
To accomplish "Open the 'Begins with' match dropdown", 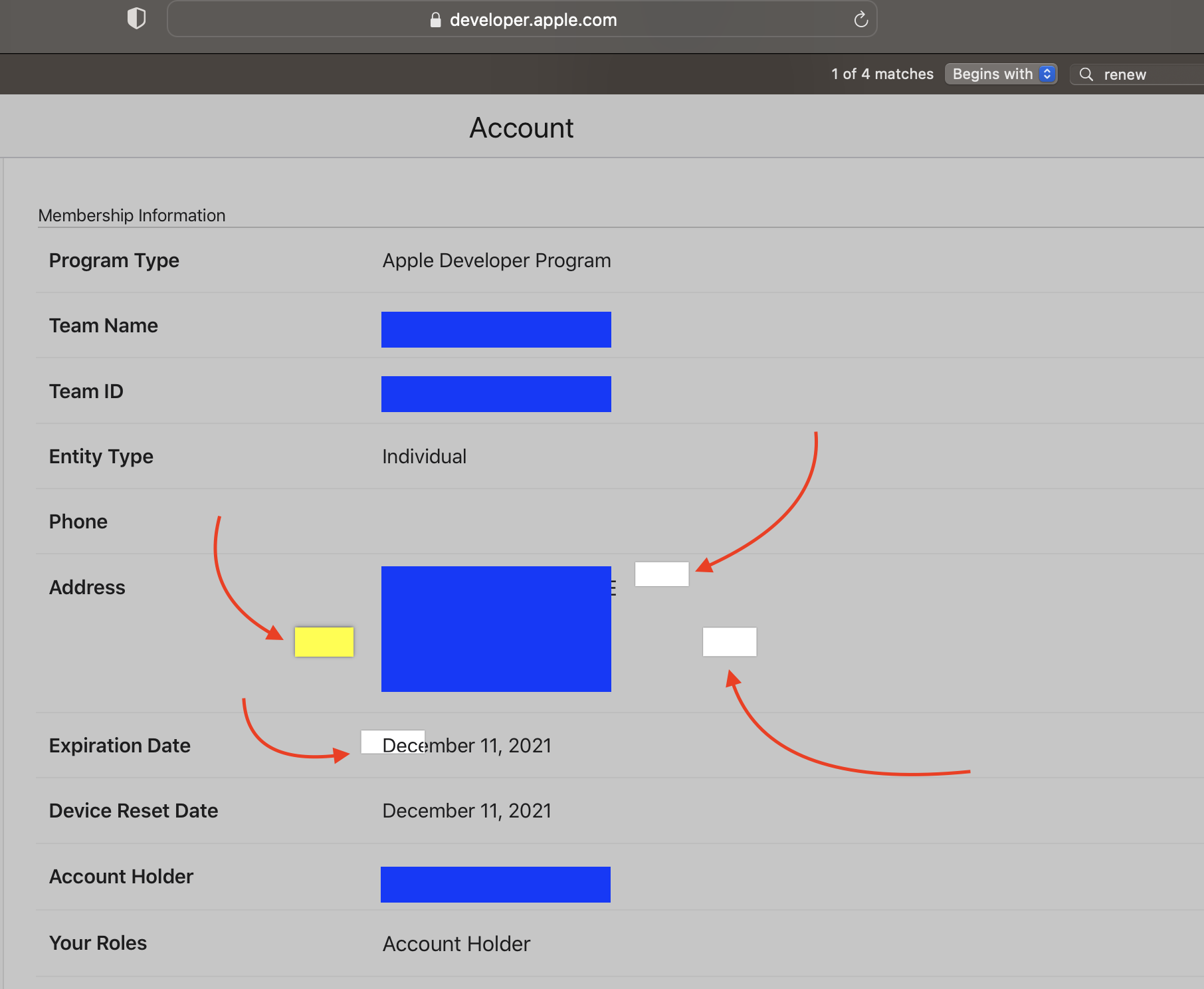I will click(1001, 74).
